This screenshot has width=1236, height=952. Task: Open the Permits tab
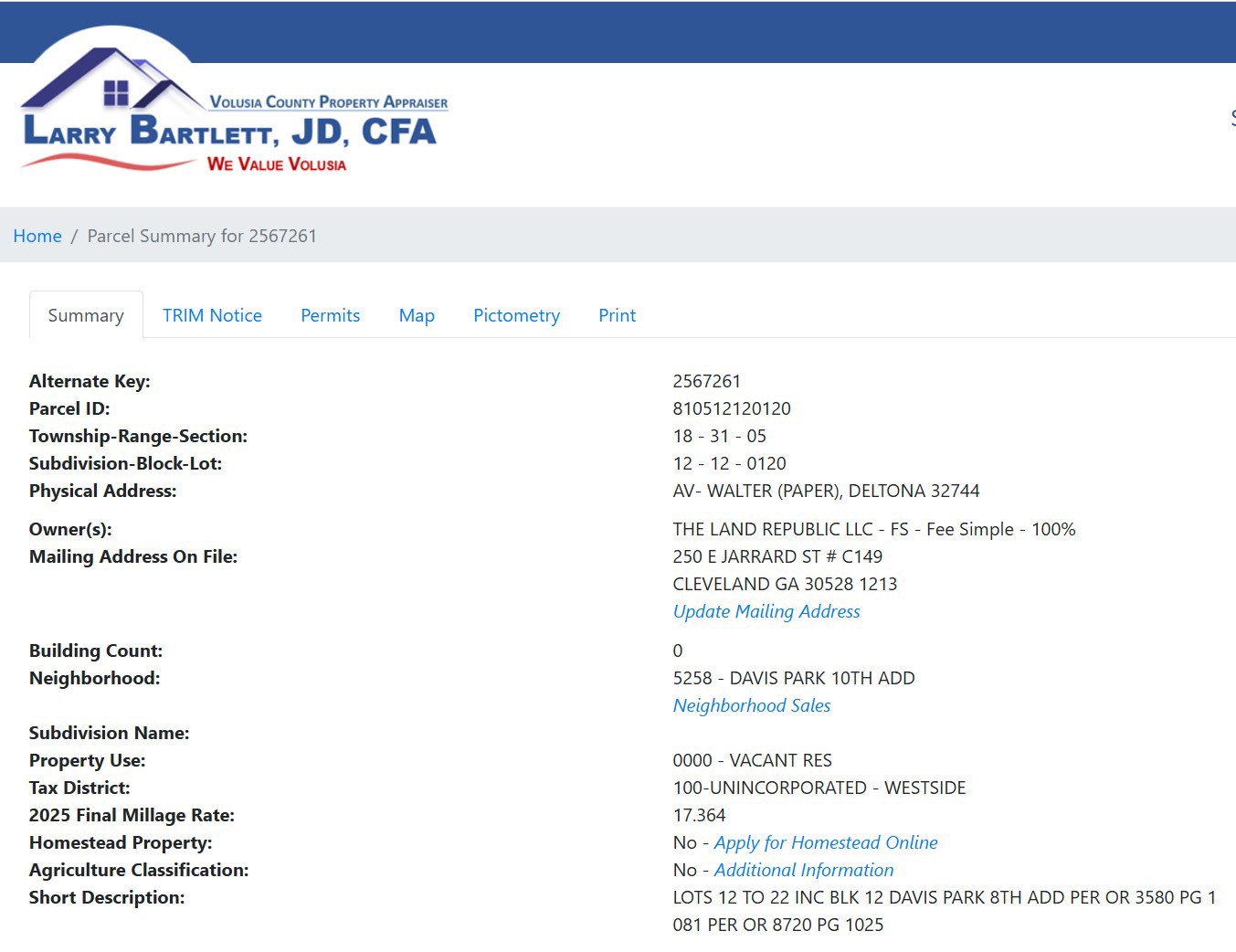point(330,315)
